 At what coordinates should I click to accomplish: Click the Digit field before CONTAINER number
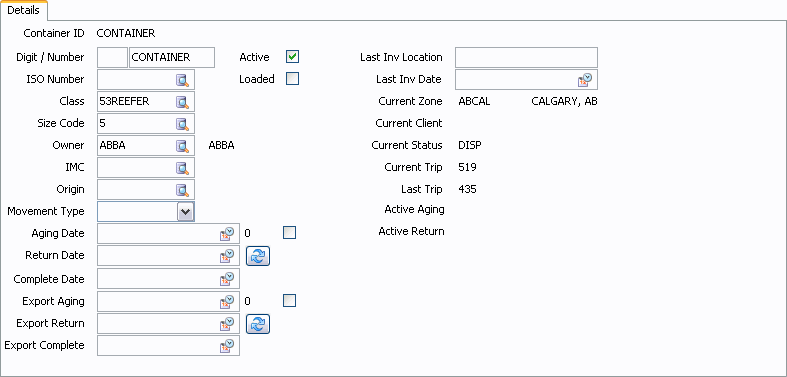pos(112,57)
